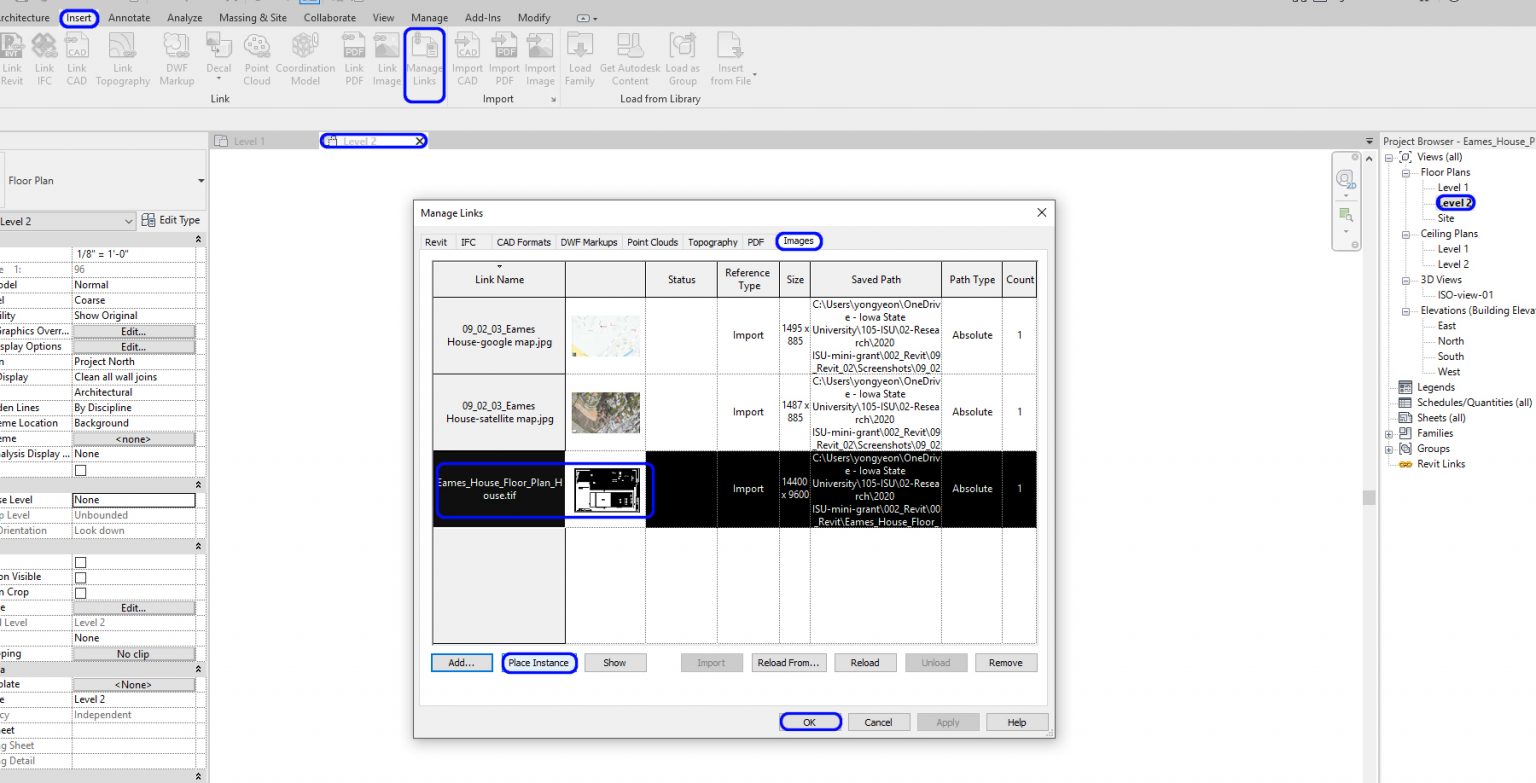Toggle the Crop Region Visible checkbox
Screen dimensions: 1536x783
click(x=81, y=576)
